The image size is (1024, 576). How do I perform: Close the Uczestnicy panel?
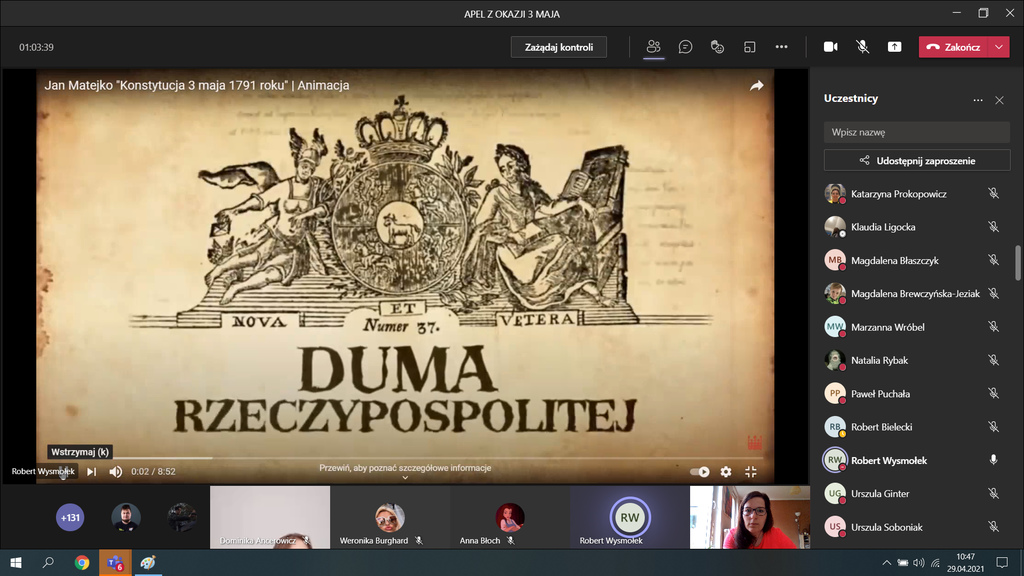coord(999,100)
